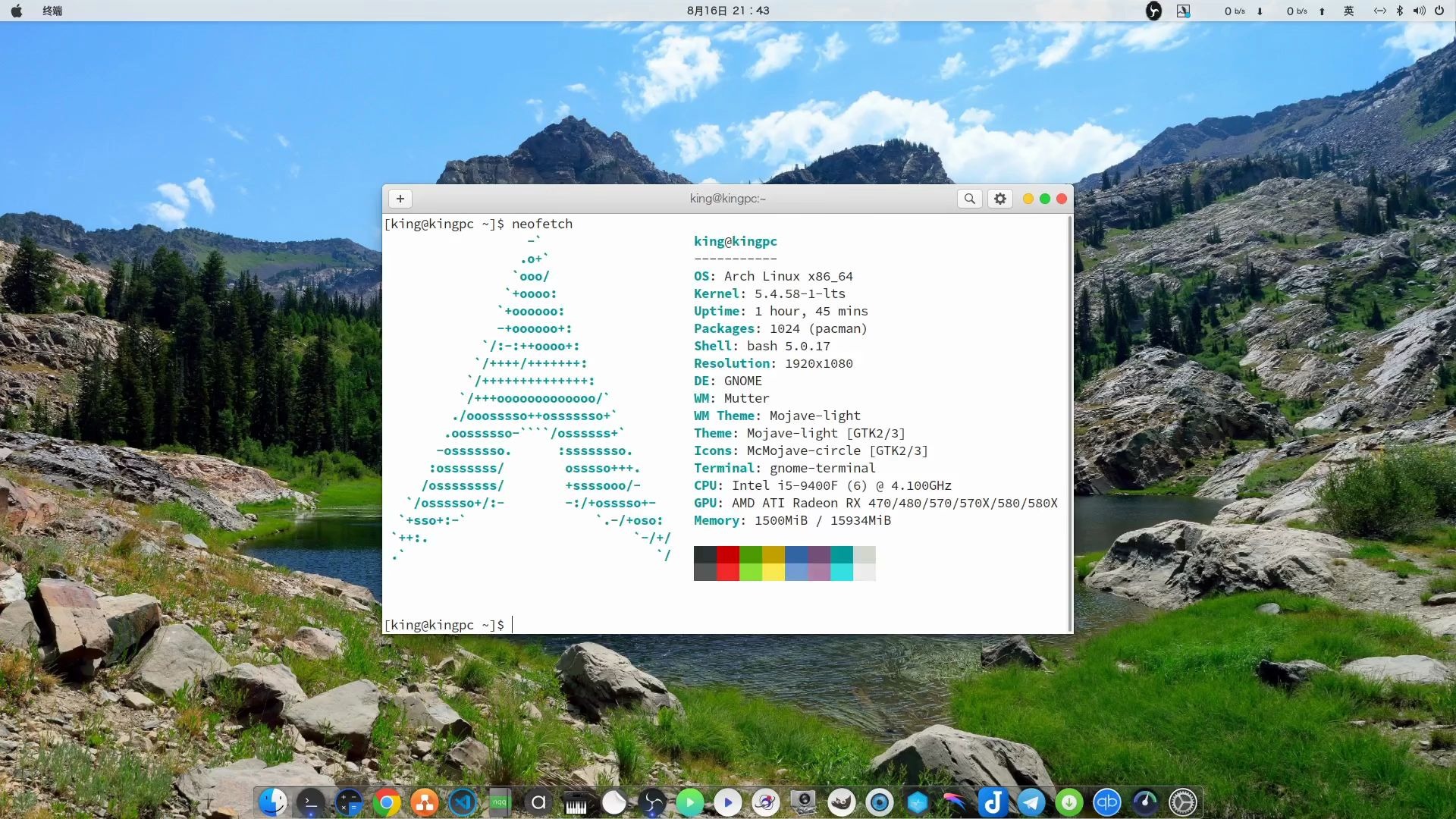
Task: Click the bright red color block
Action: (x=728, y=572)
